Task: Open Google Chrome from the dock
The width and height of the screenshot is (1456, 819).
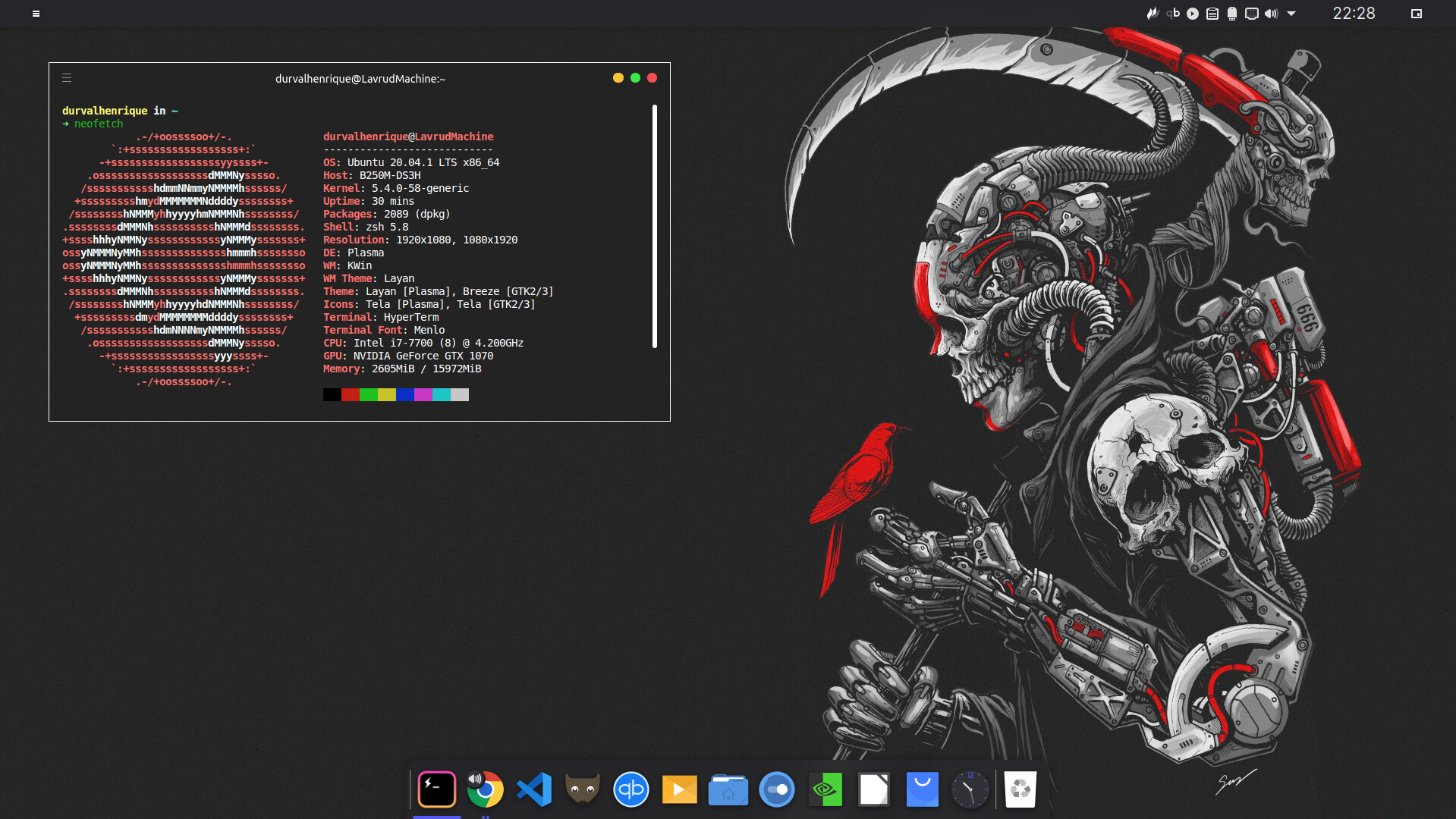Action: pos(486,792)
